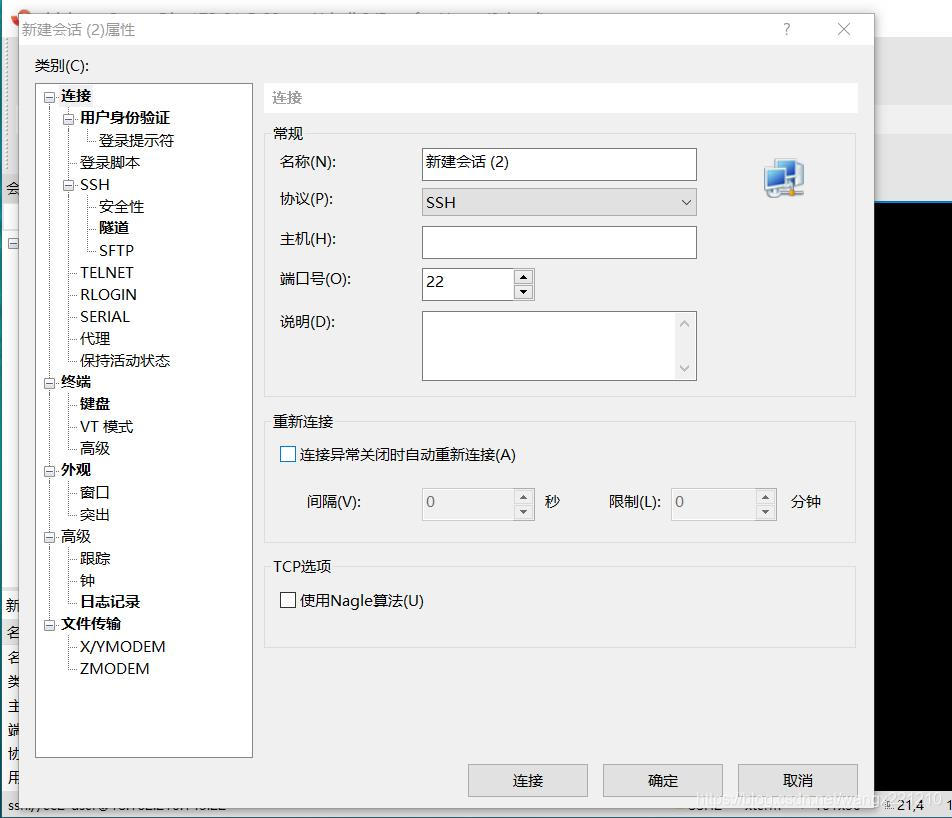This screenshot has width=952, height=818.
Task: Select 高级 under 终端
Action: coord(95,448)
